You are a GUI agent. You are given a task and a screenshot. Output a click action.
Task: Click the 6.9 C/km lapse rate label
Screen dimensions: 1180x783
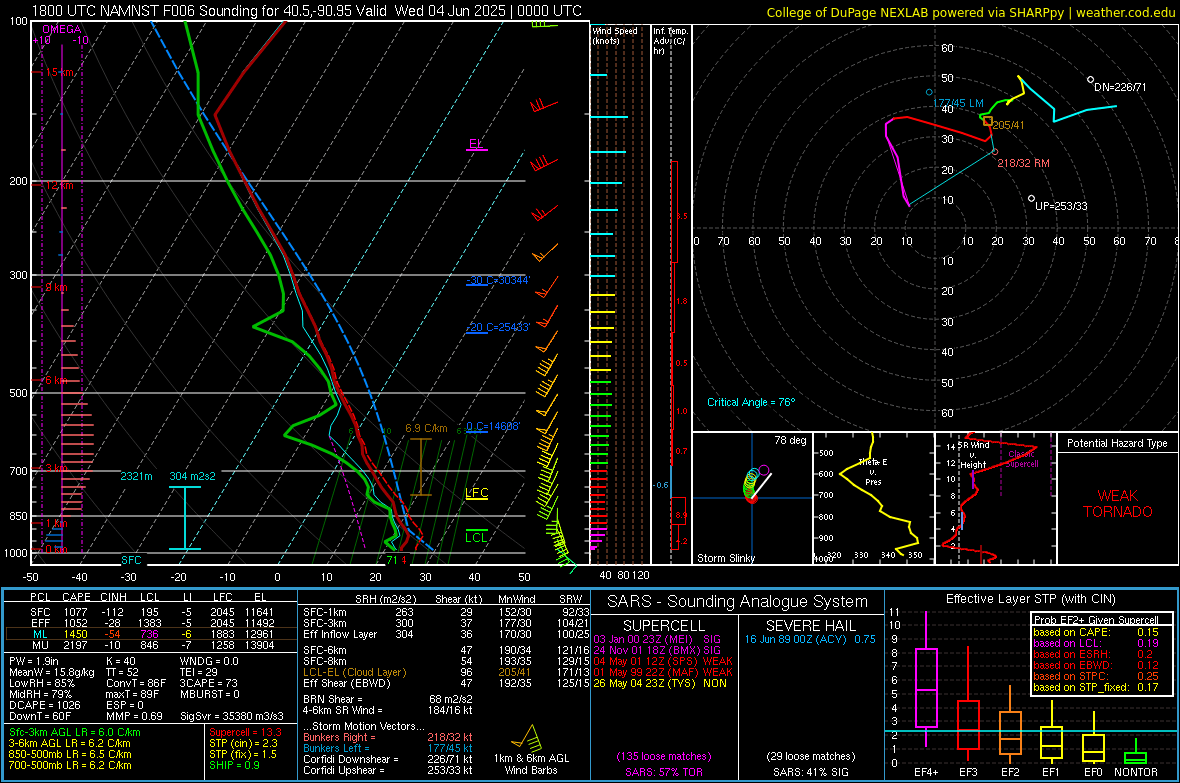426,428
